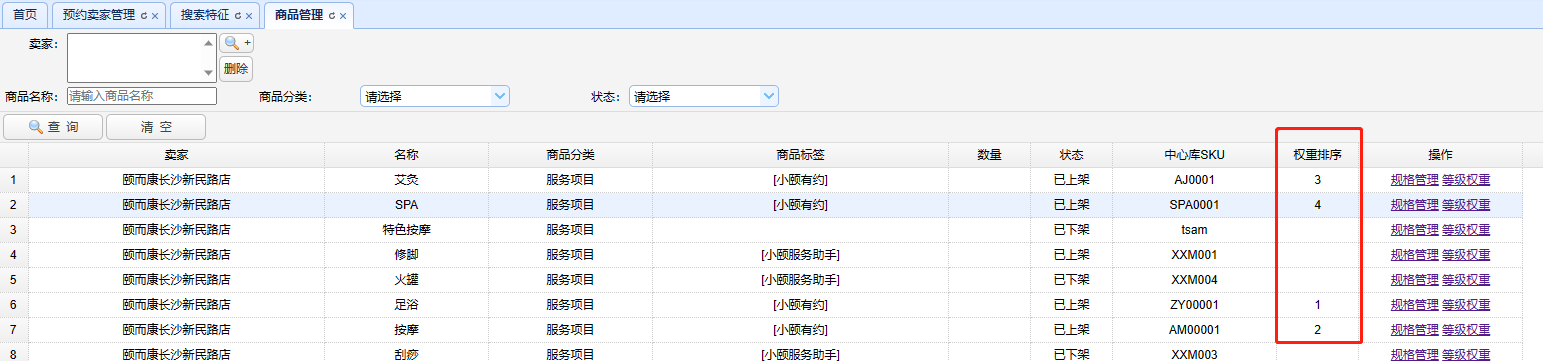Screen dimensions: 1543x361
Task: Select the 火罐 name cell
Action: 406,280
